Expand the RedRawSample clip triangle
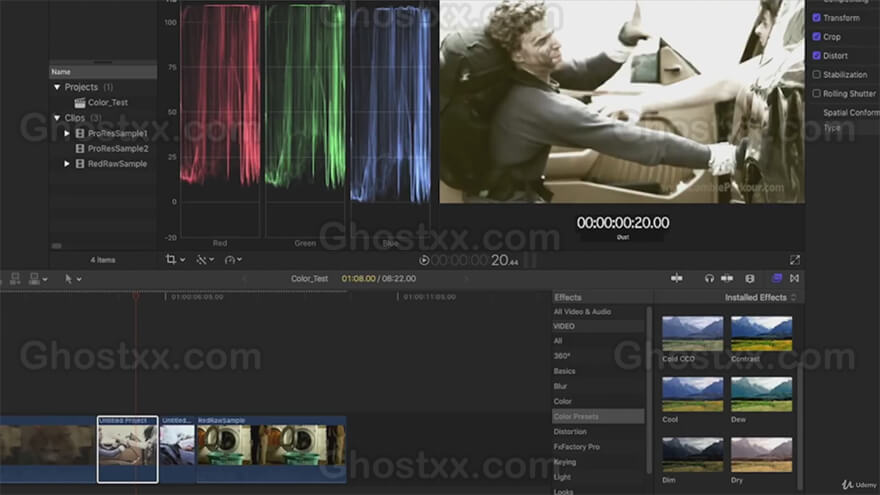This screenshot has height=495, width=880. click(67, 164)
